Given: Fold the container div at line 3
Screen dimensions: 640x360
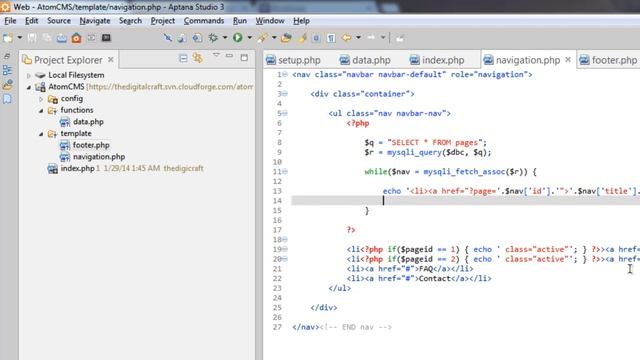Looking at the screenshot, I should pyautogui.click(x=285, y=94).
